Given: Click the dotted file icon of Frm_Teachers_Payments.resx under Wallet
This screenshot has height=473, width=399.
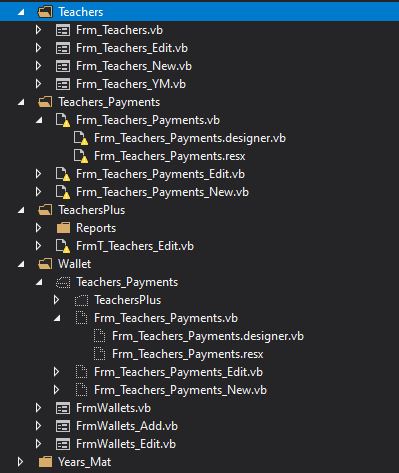Looking at the screenshot, I should [x=99, y=354].
